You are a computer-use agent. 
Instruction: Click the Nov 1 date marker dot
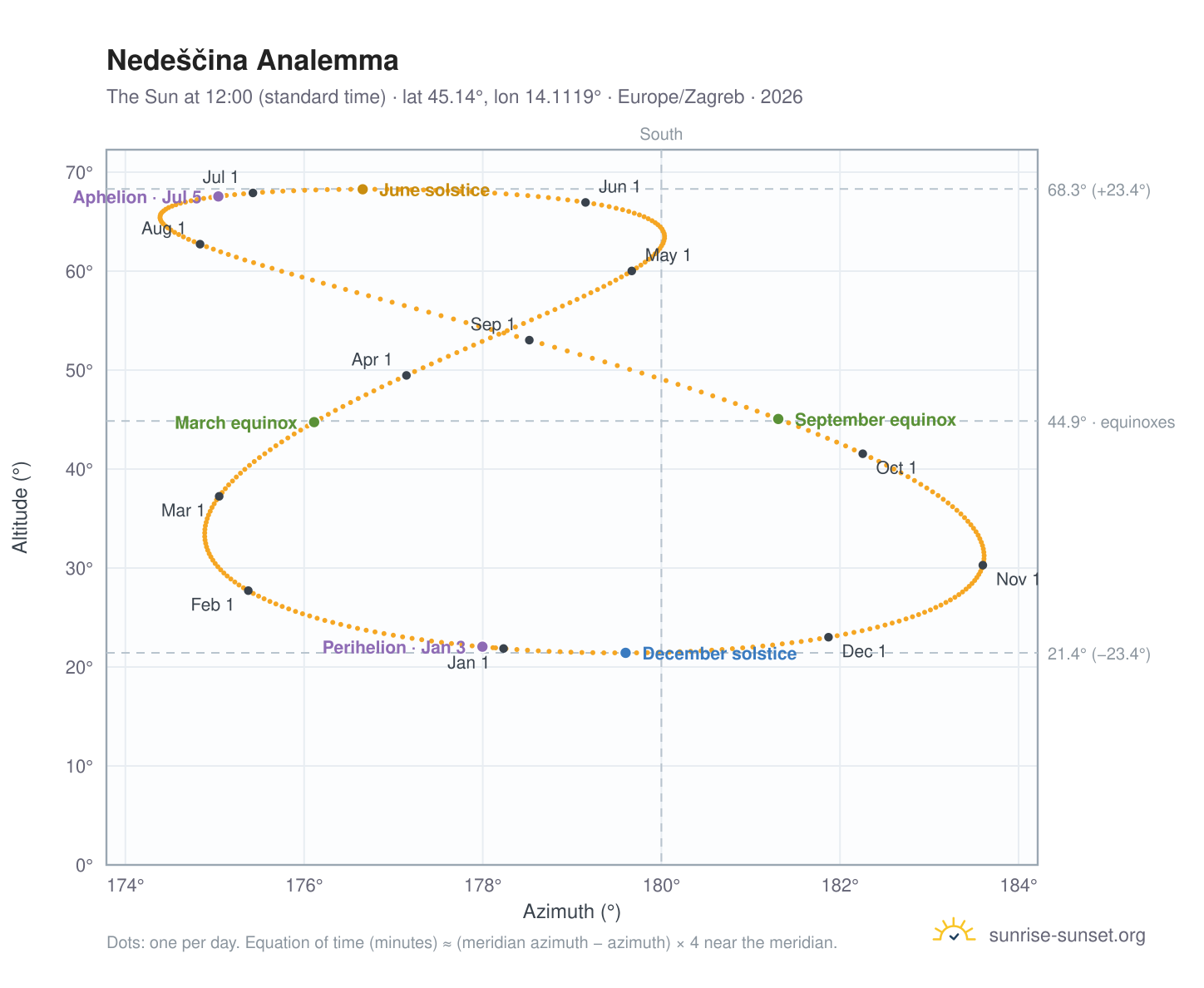983,566
